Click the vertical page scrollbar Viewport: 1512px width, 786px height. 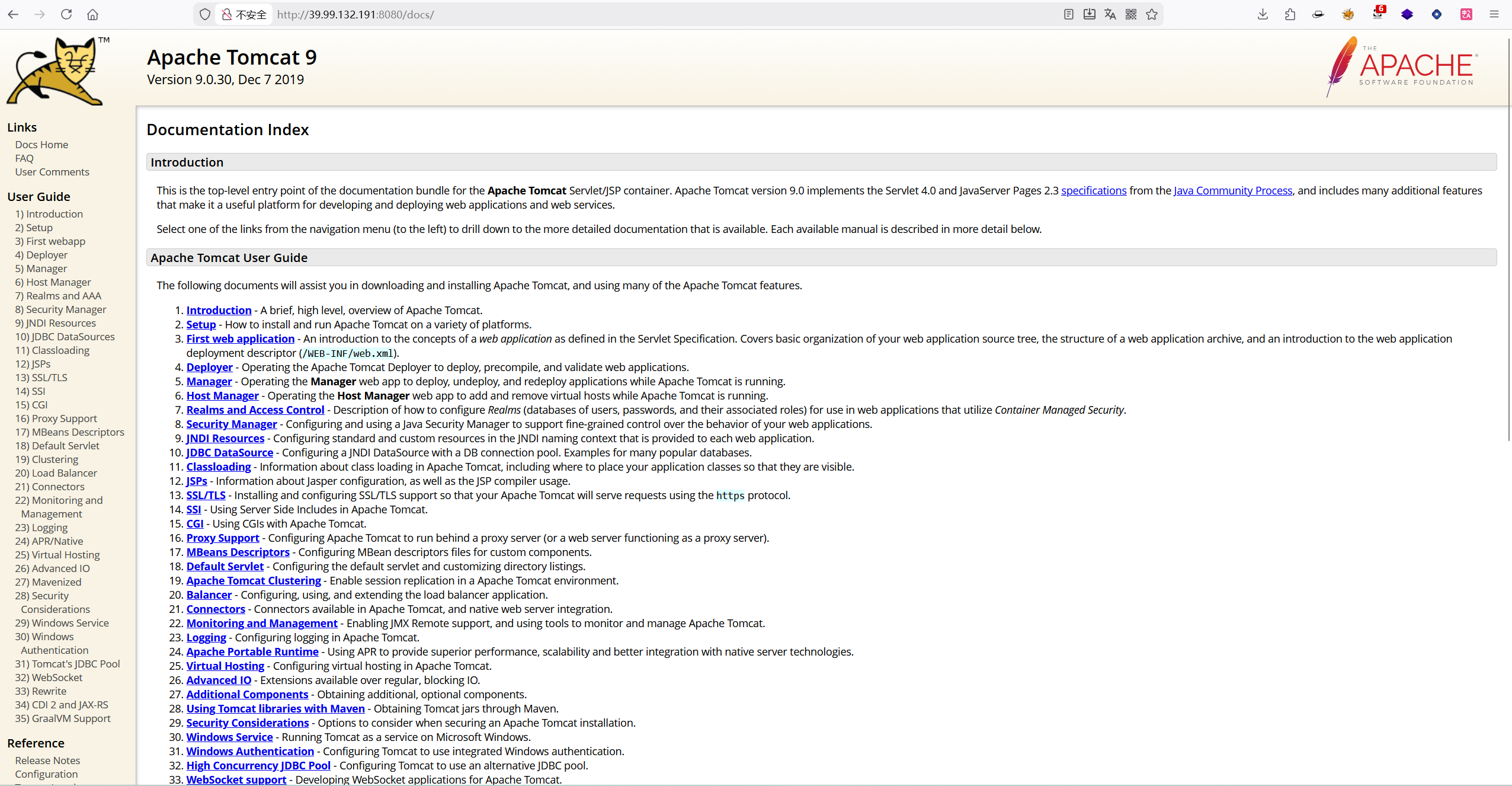tap(1508, 237)
